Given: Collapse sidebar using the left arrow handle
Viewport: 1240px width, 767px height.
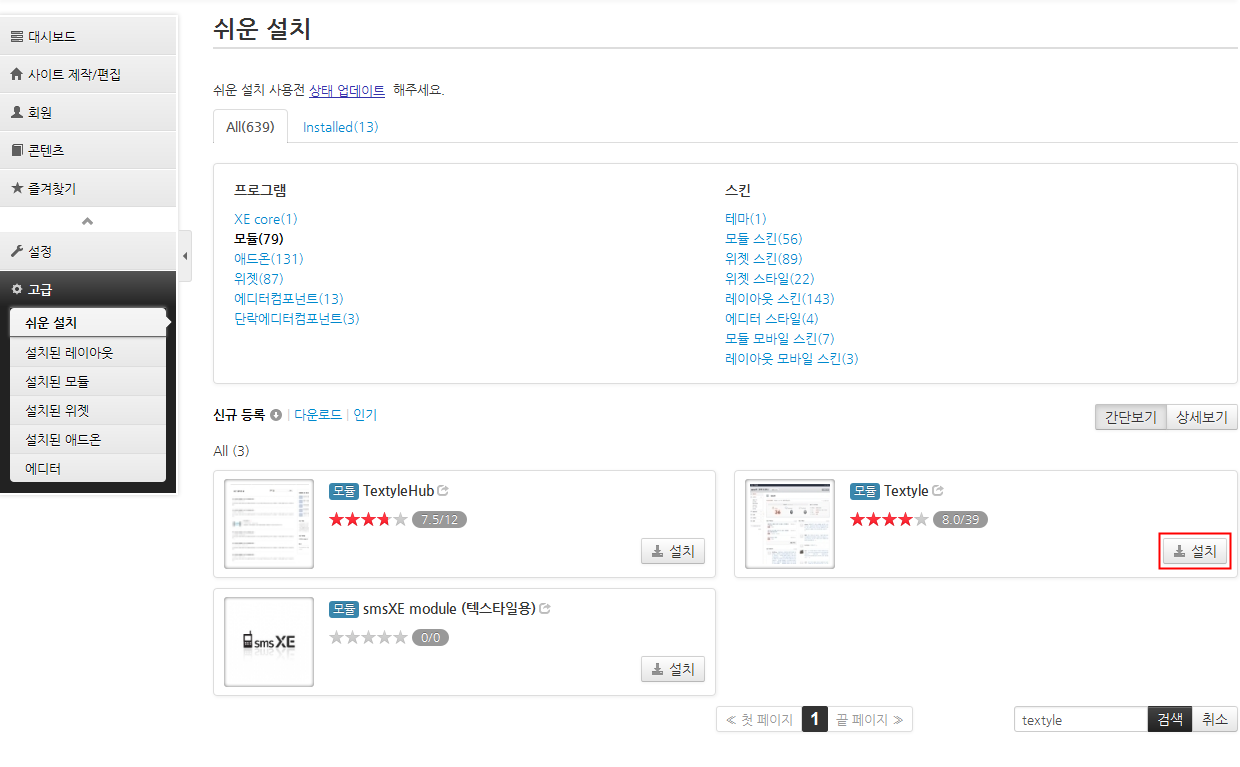Looking at the screenshot, I should [185, 256].
